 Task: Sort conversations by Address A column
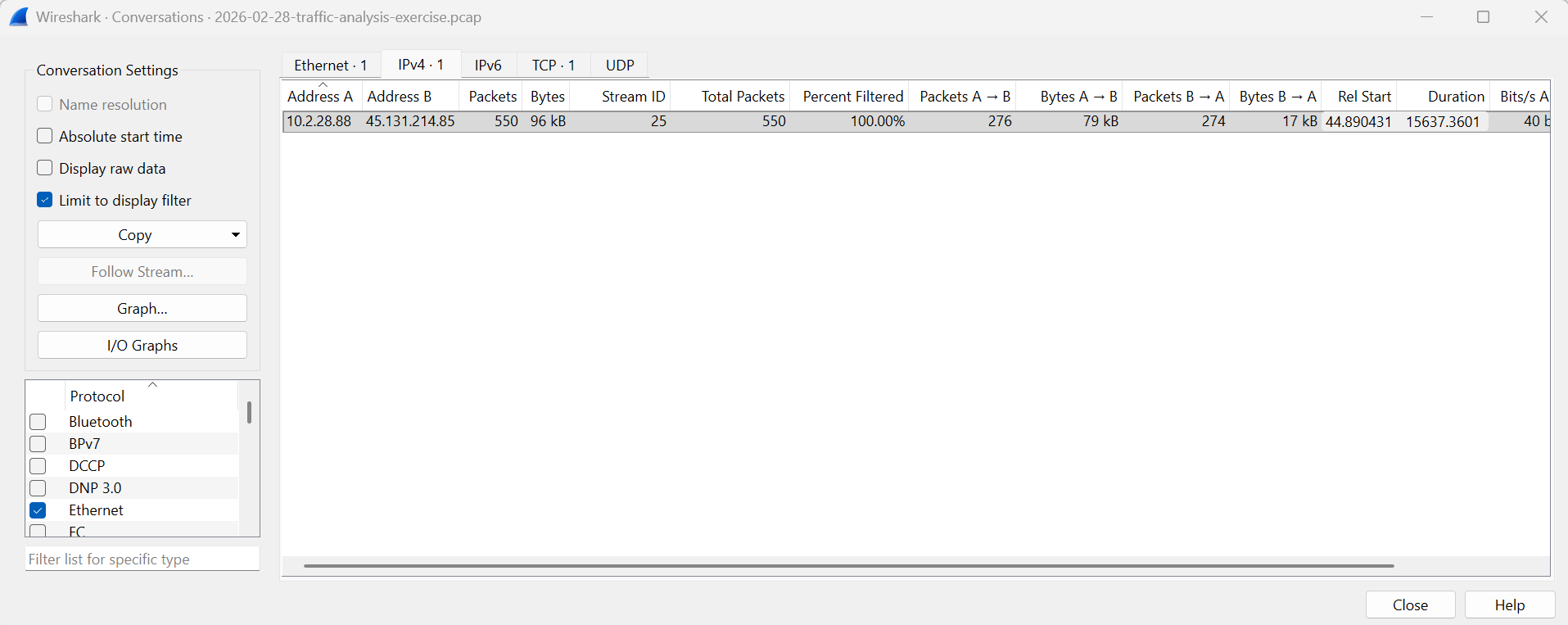point(322,96)
